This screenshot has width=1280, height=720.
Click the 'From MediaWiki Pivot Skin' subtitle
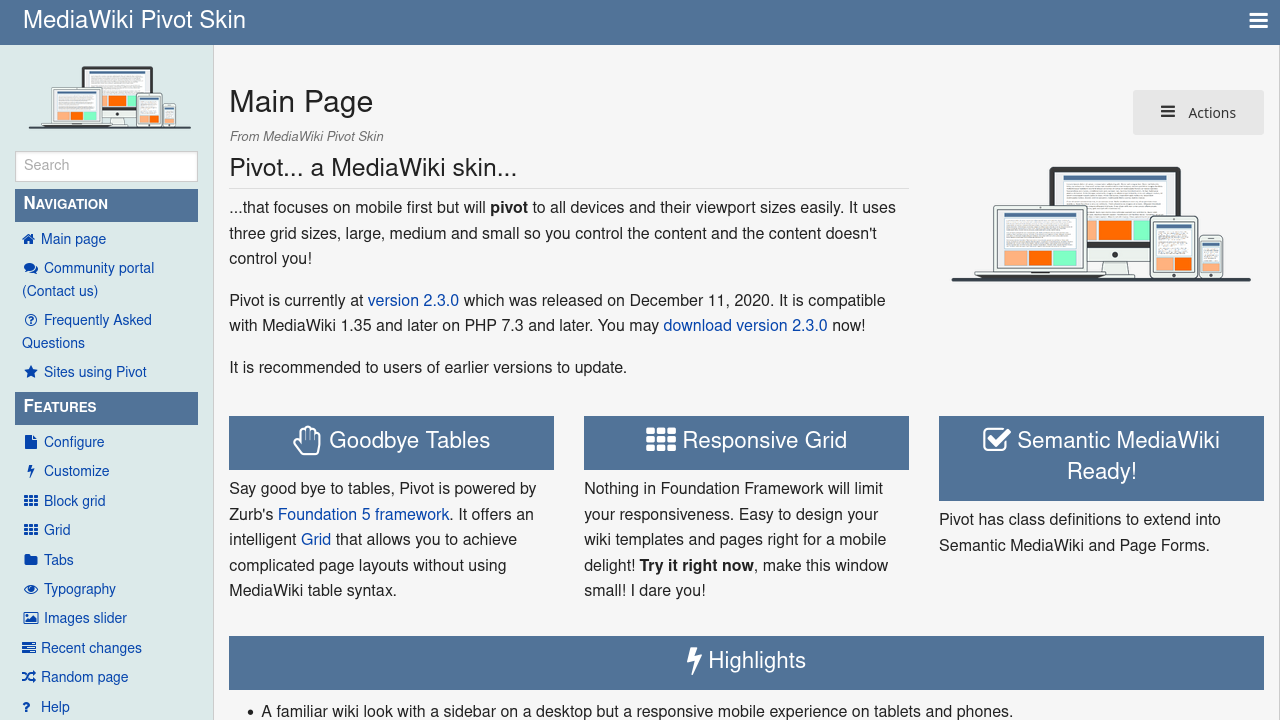pos(306,136)
